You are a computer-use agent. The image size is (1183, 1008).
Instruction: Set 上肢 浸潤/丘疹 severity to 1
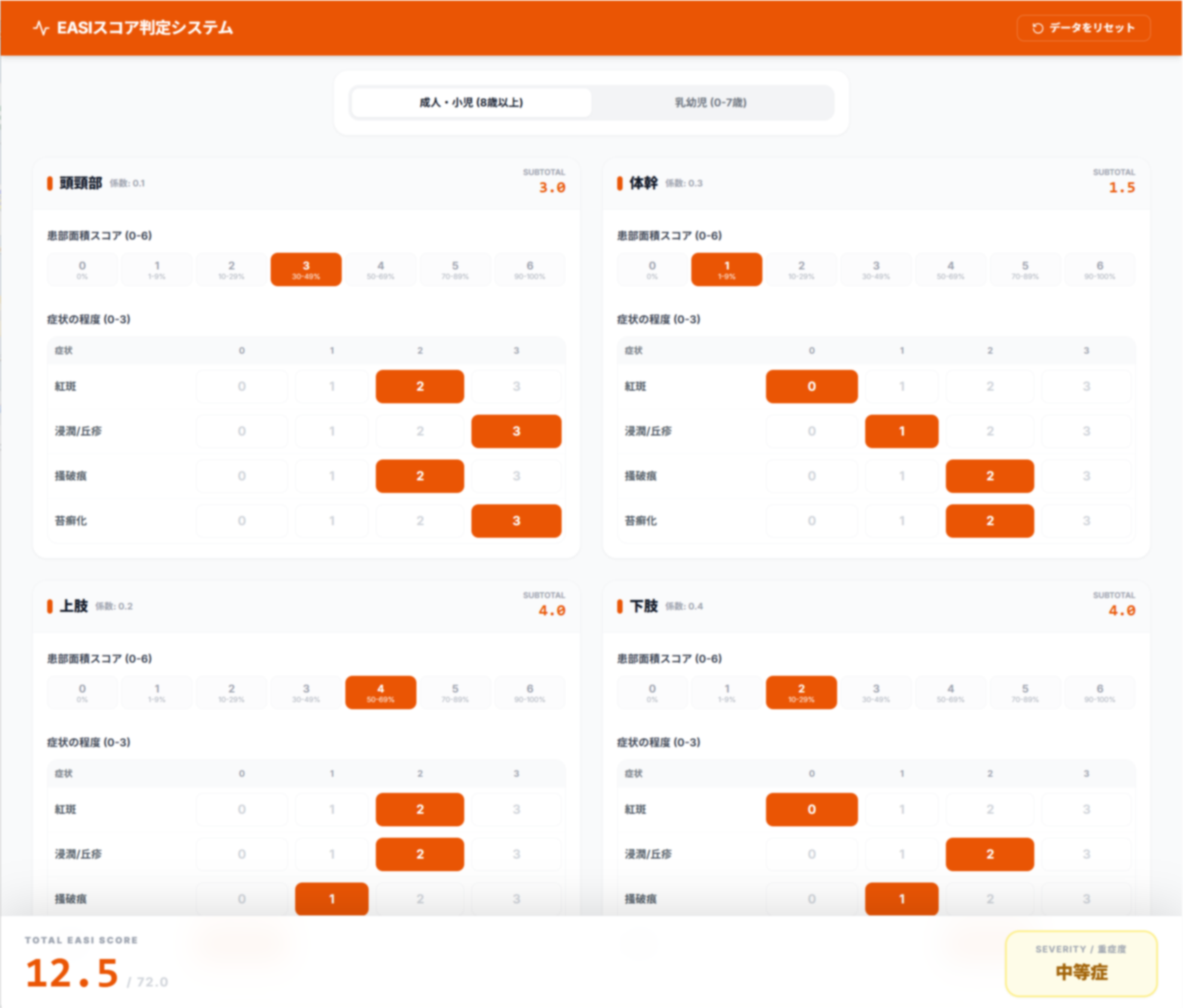point(332,854)
